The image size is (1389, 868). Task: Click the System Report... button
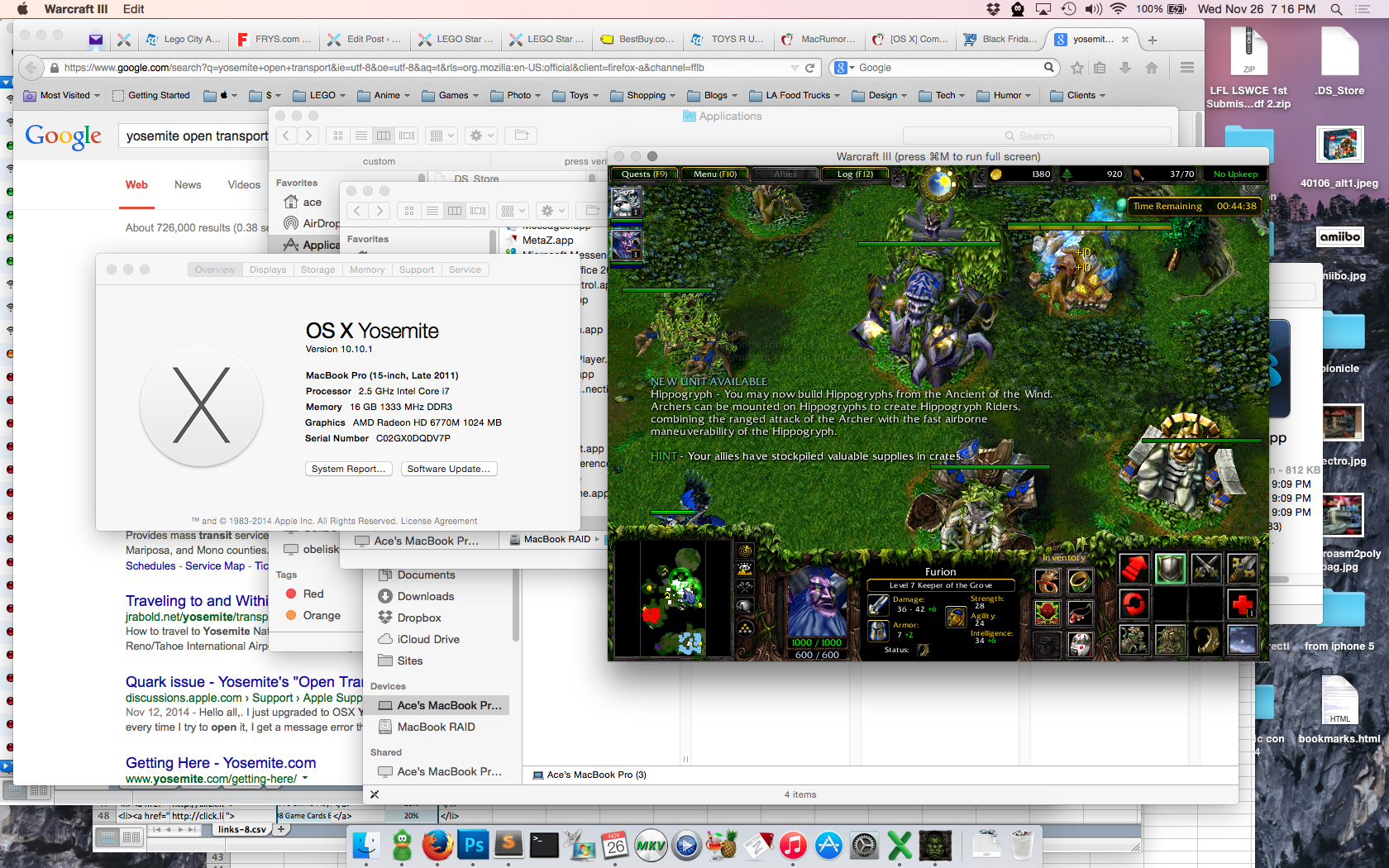click(x=348, y=469)
